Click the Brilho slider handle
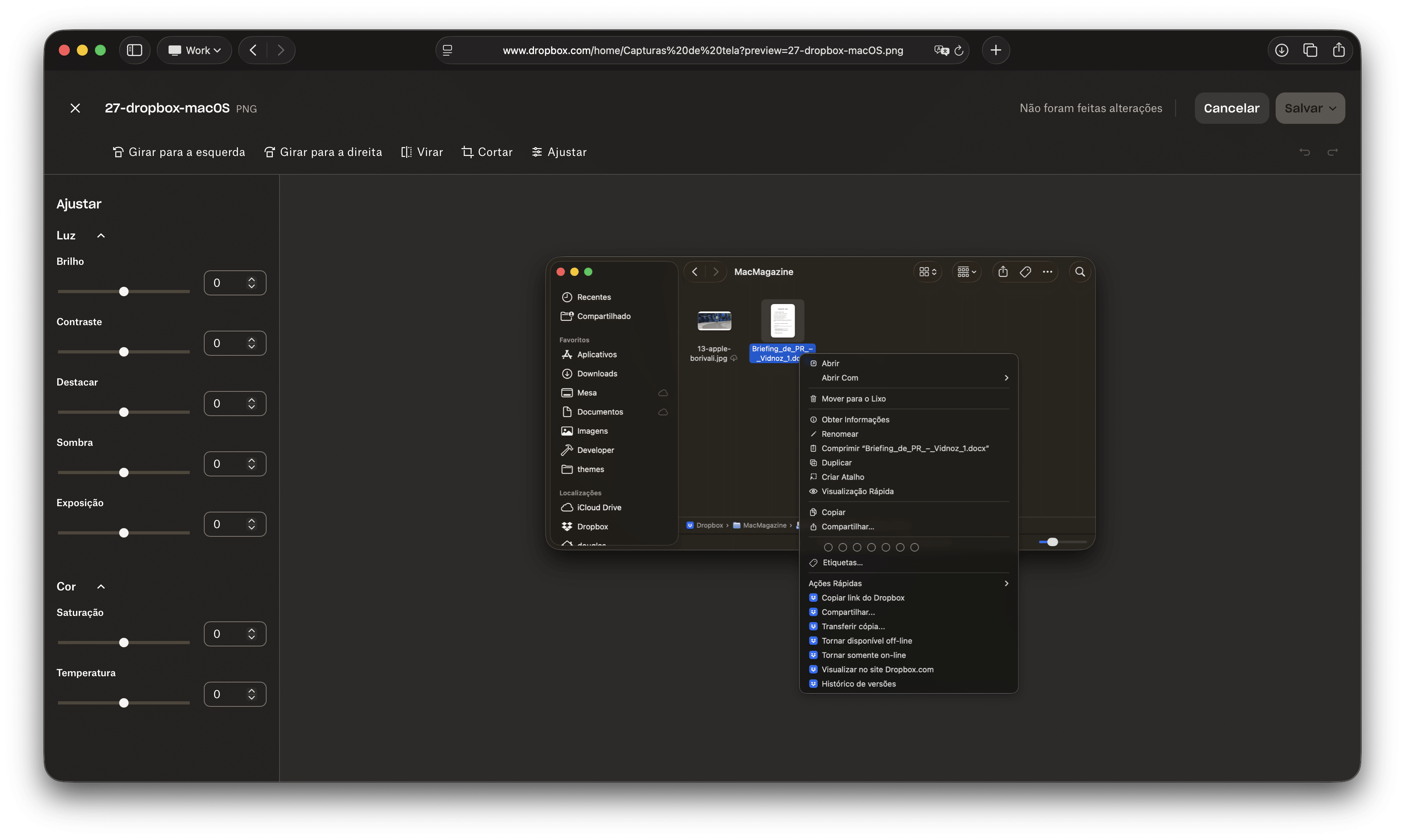 tap(124, 291)
